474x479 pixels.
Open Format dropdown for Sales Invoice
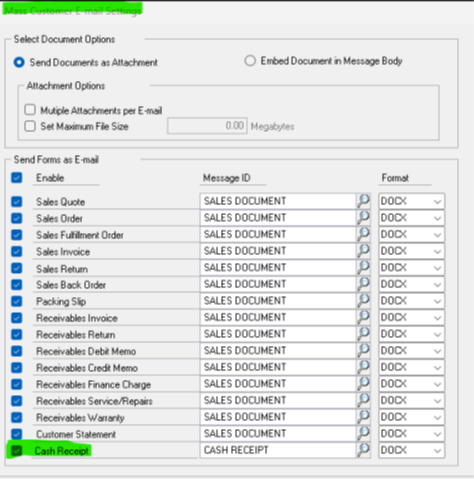coord(411,251)
